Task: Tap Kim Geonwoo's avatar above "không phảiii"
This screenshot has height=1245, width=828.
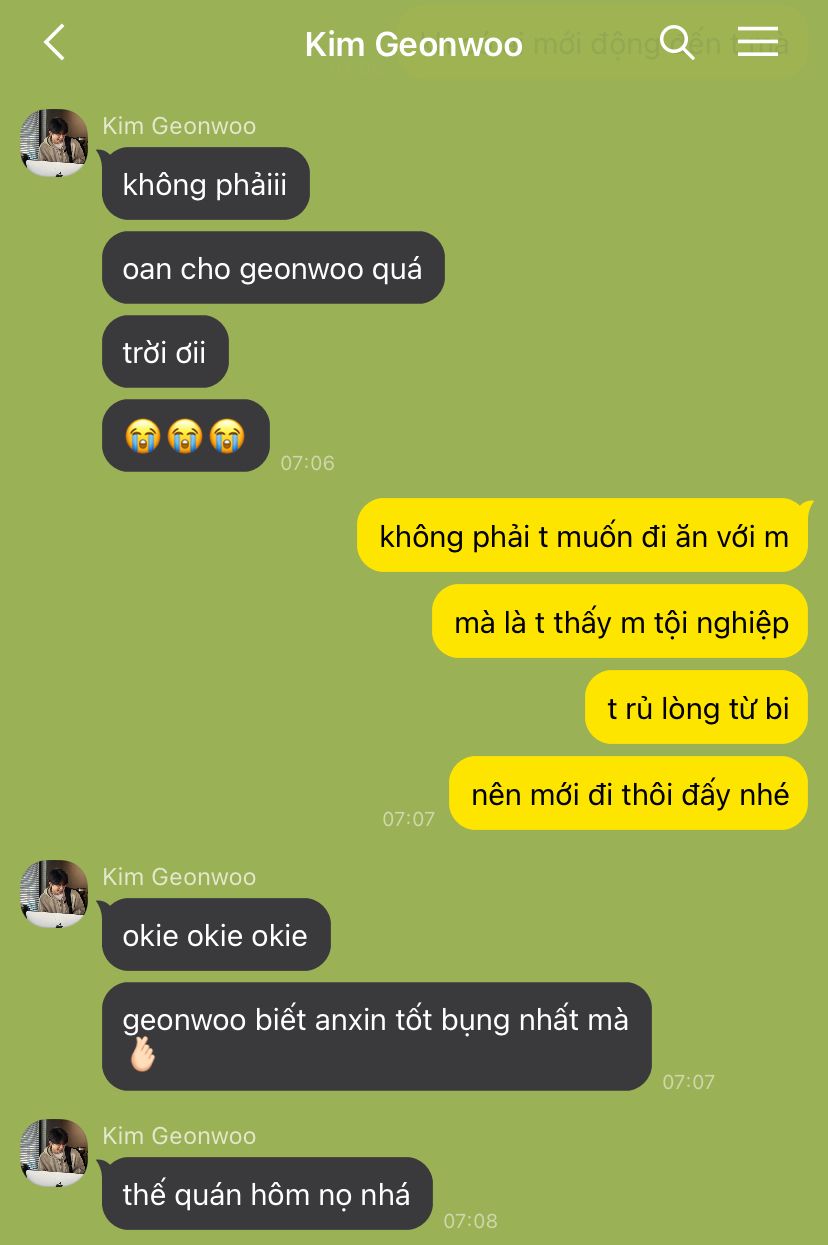Action: click(x=54, y=143)
